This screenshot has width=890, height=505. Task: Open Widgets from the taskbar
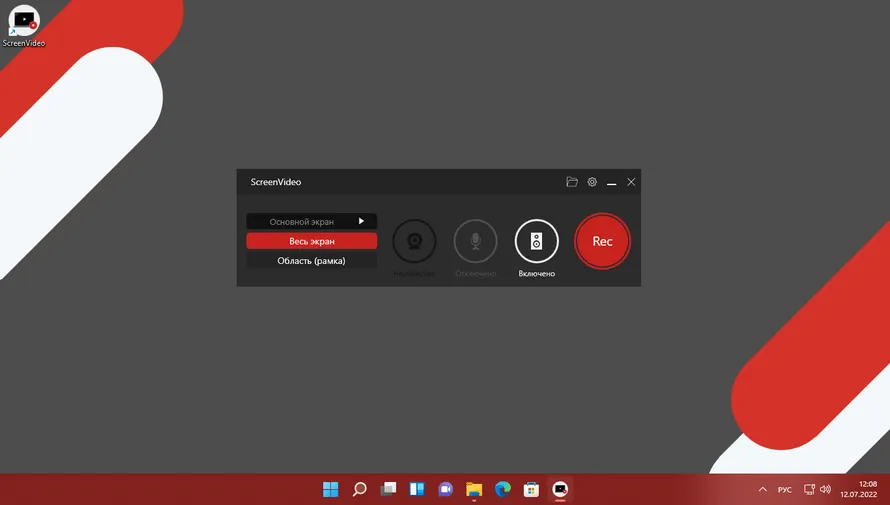(x=417, y=489)
